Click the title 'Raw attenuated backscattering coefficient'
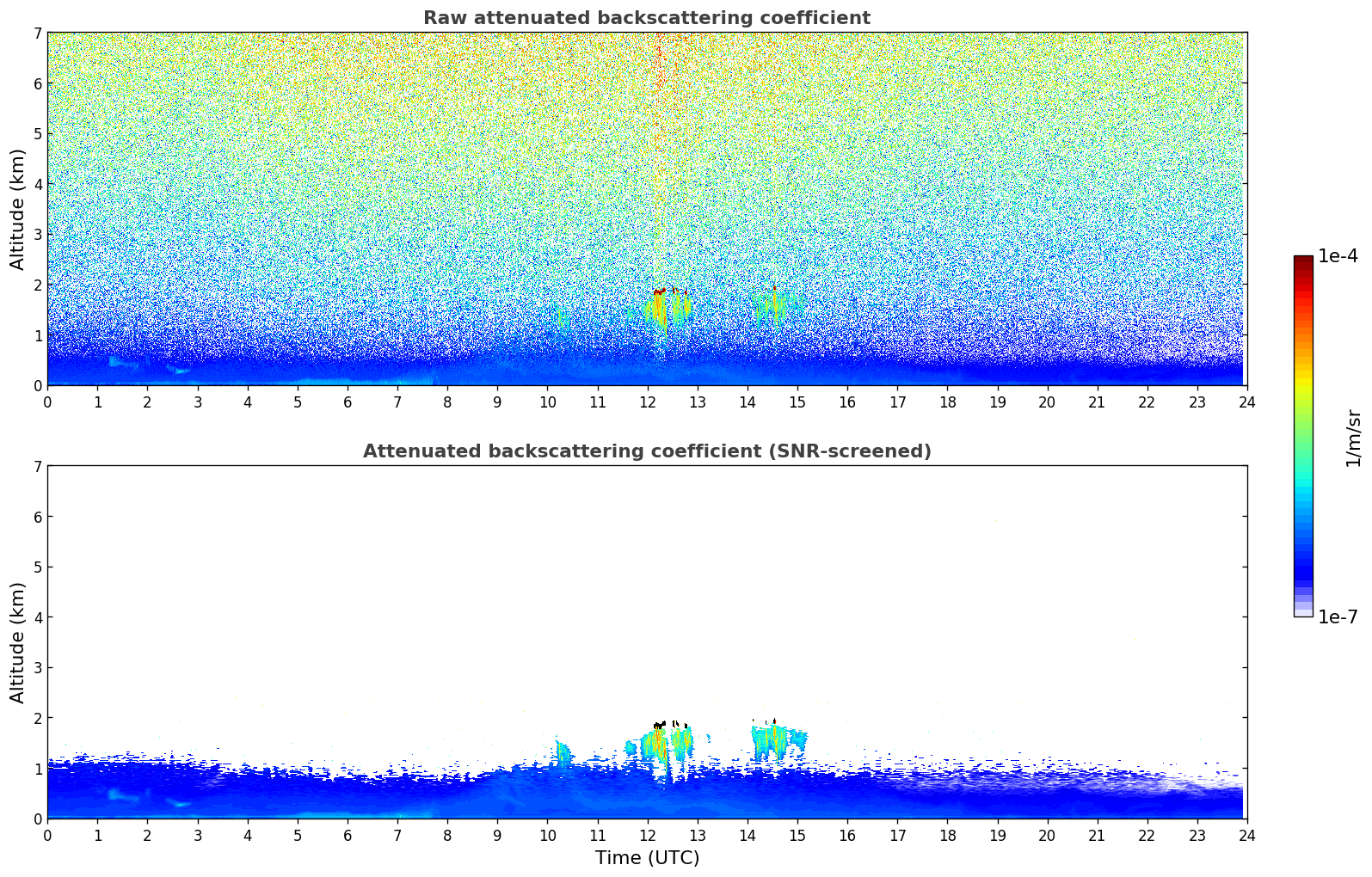The image size is (1372, 877). pos(647,18)
